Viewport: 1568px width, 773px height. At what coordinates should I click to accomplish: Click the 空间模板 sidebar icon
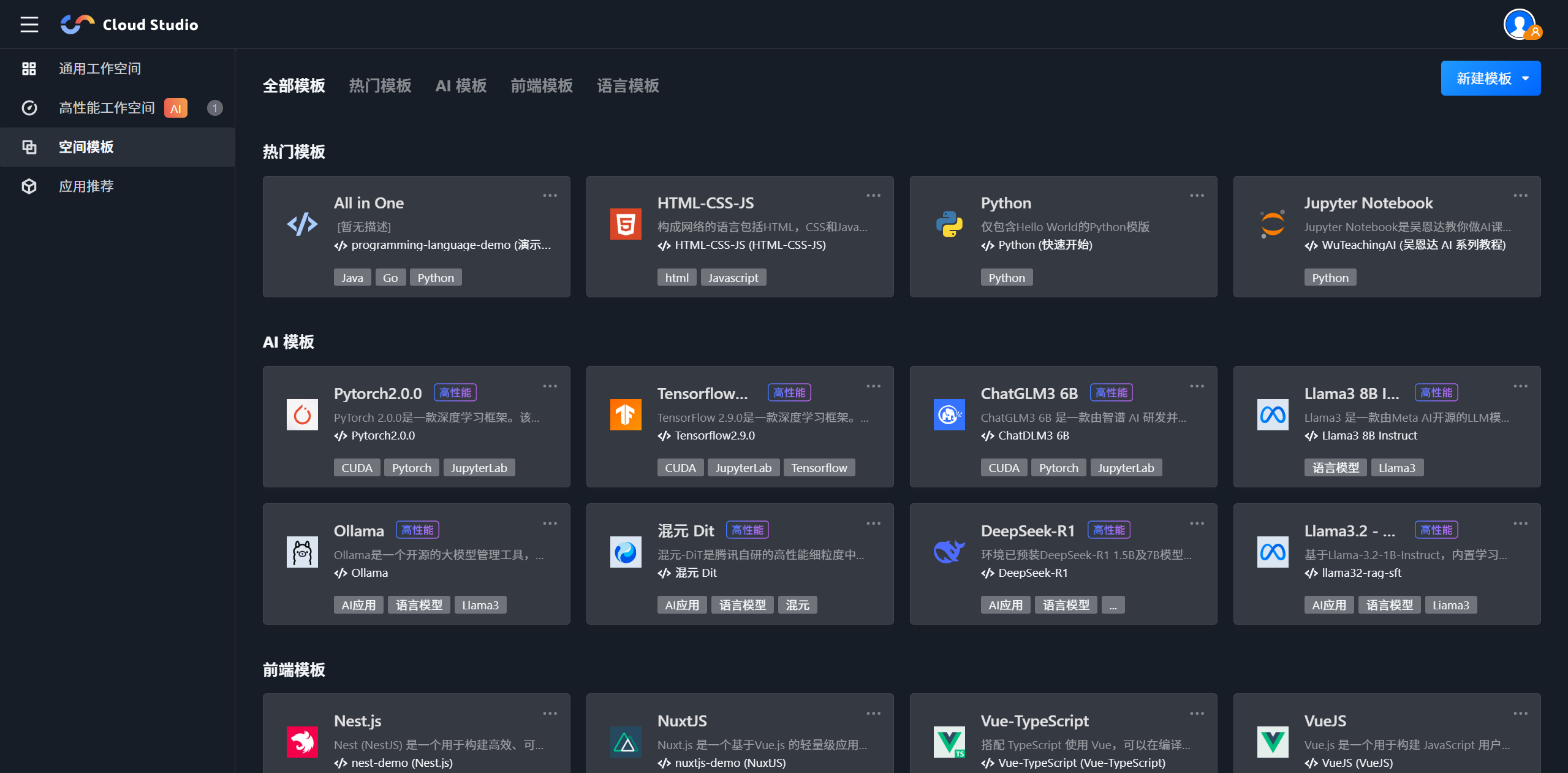pos(29,147)
